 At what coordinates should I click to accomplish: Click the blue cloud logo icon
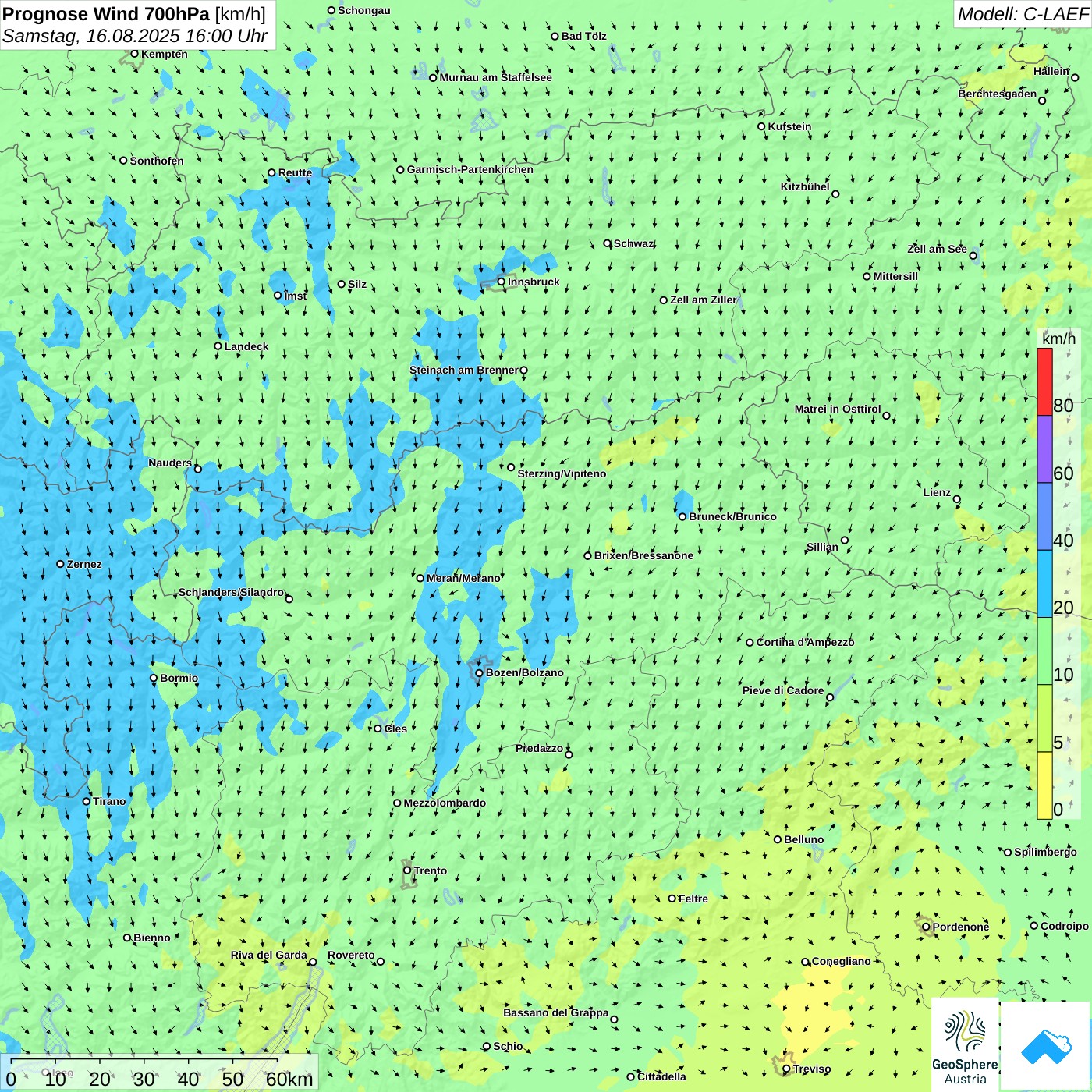[x=1046, y=1046]
